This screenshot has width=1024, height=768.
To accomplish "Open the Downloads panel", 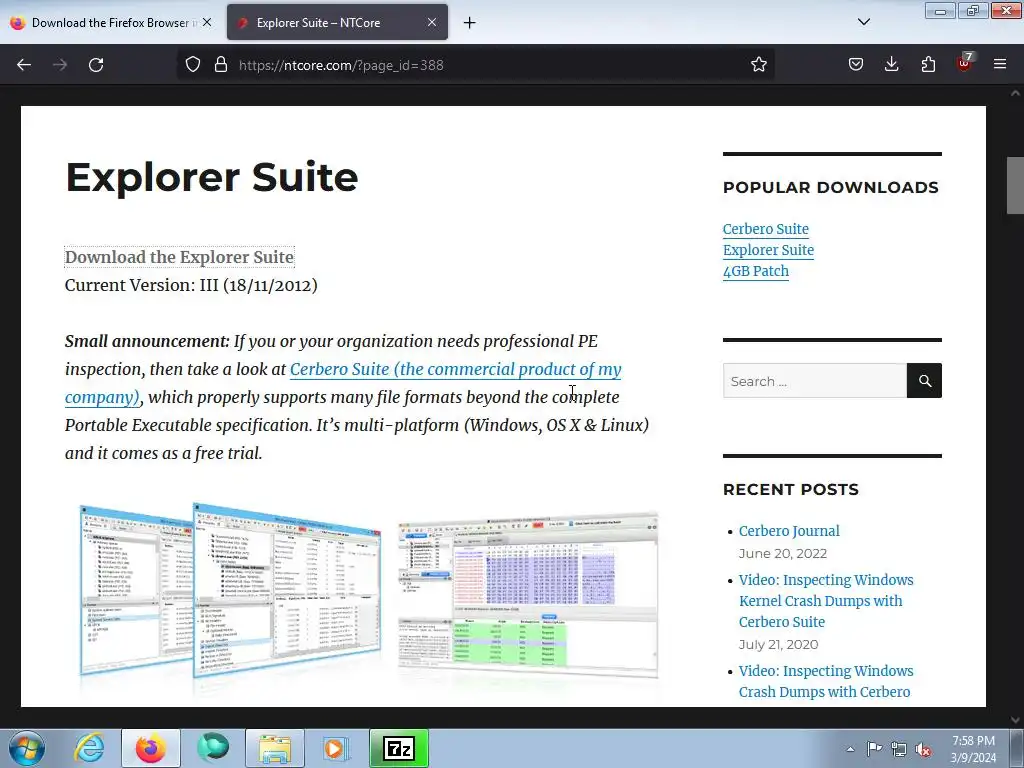I will (891, 65).
